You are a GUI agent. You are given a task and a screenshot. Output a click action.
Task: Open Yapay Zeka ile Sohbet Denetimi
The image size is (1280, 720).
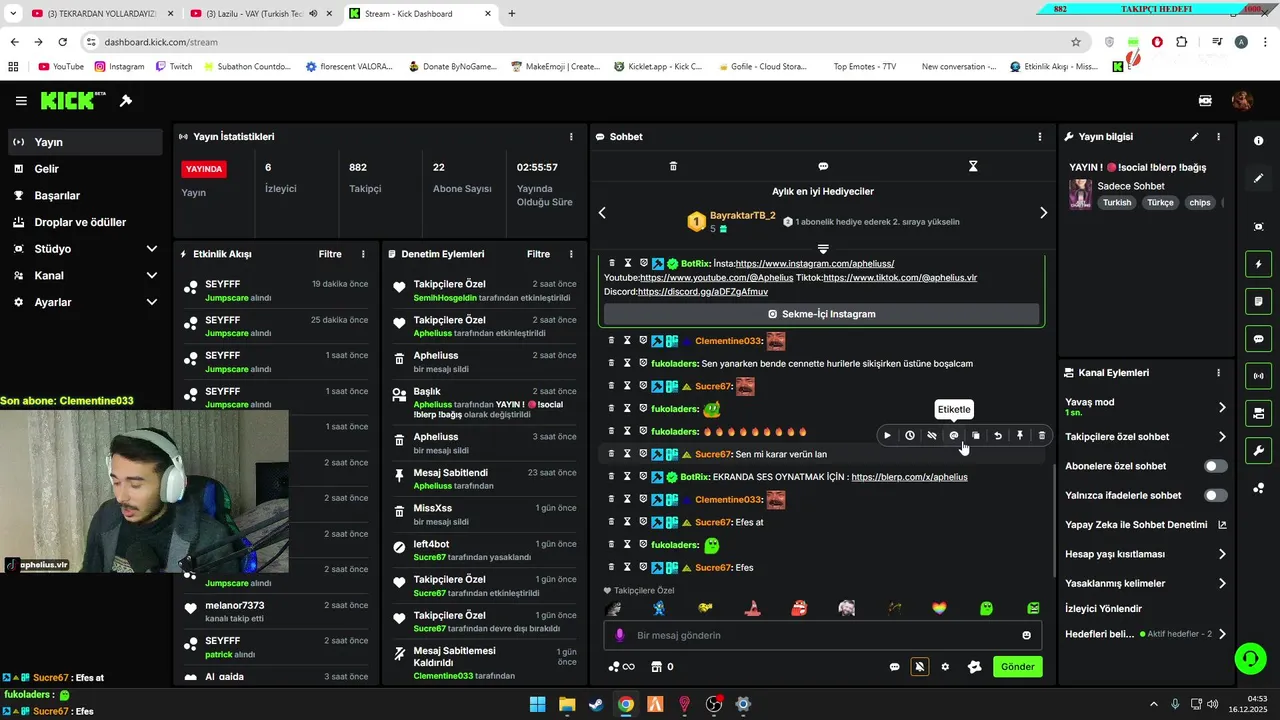coord(1146,525)
